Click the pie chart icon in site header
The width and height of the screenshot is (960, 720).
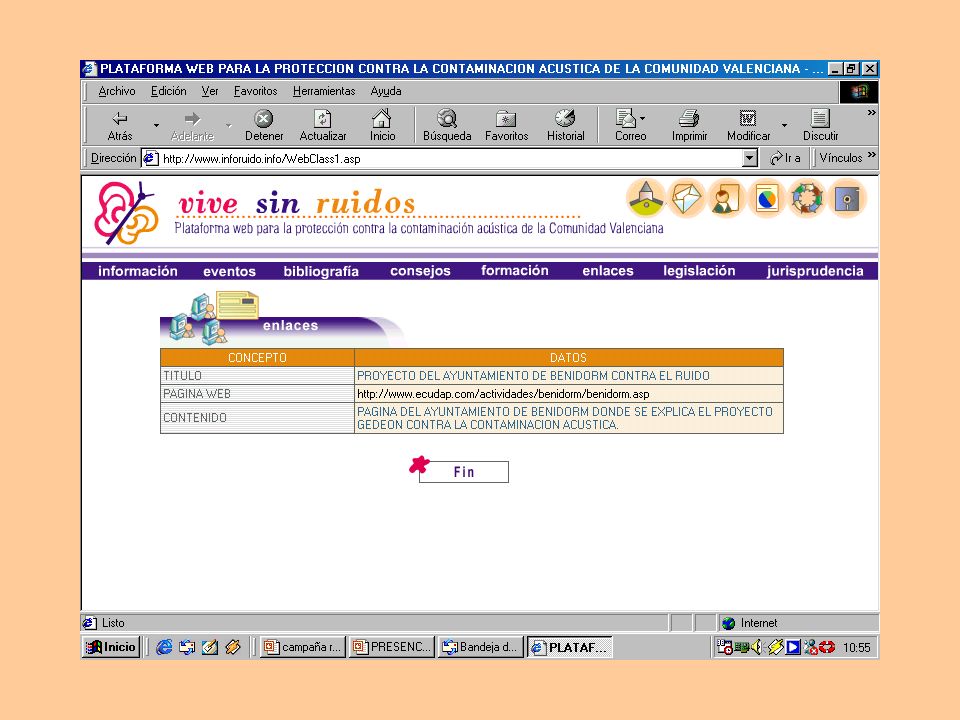[767, 198]
